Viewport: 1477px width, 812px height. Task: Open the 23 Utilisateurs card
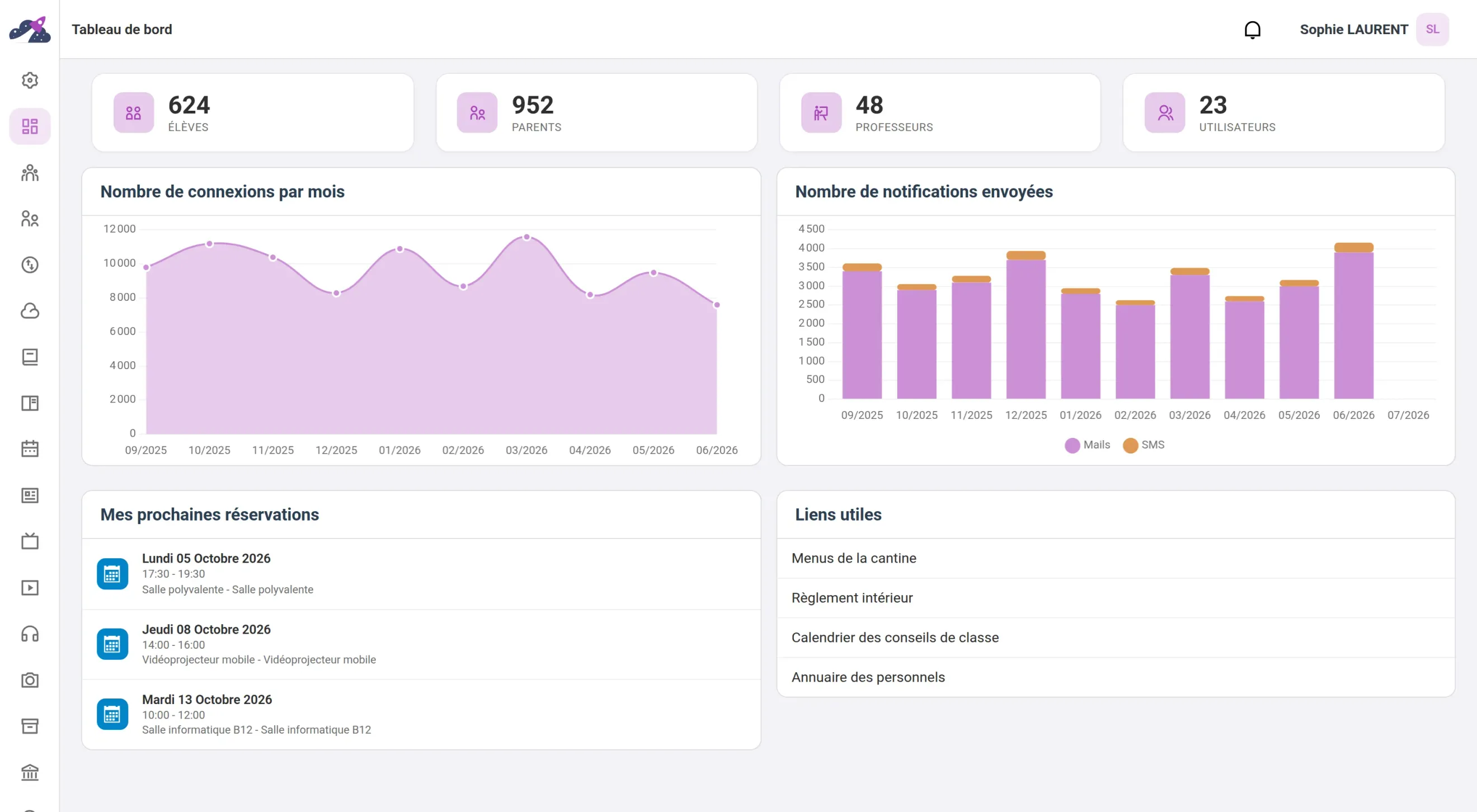point(1283,113)
